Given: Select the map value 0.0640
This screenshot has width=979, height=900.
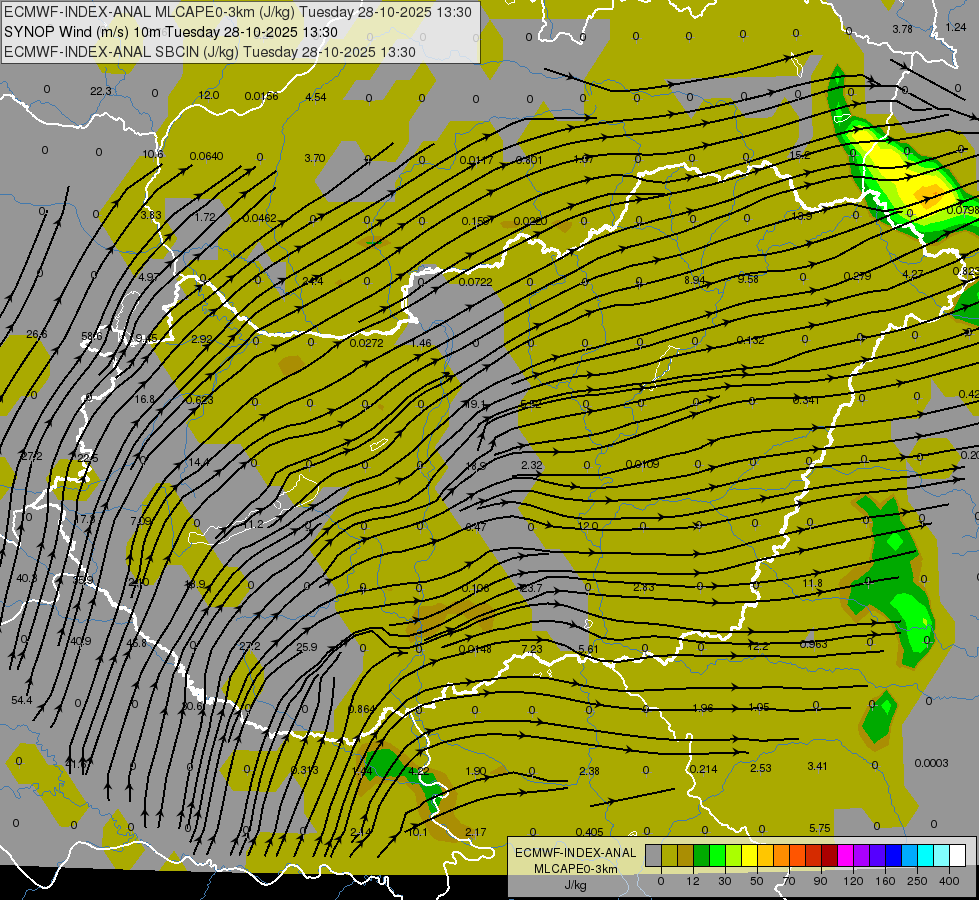Looking at the screenshot, I should [x=206, y=156].
